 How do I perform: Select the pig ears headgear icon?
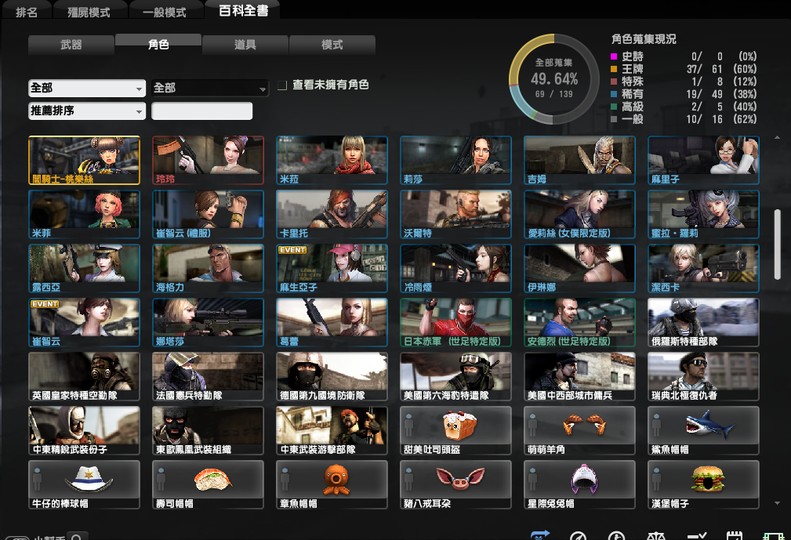(x=456, y=484)
